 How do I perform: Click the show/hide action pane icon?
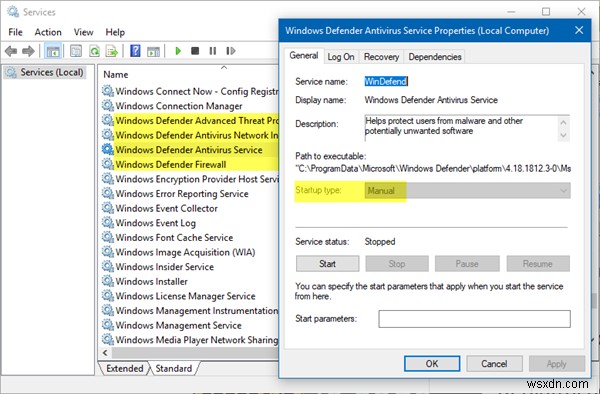[x=153, y=51]
